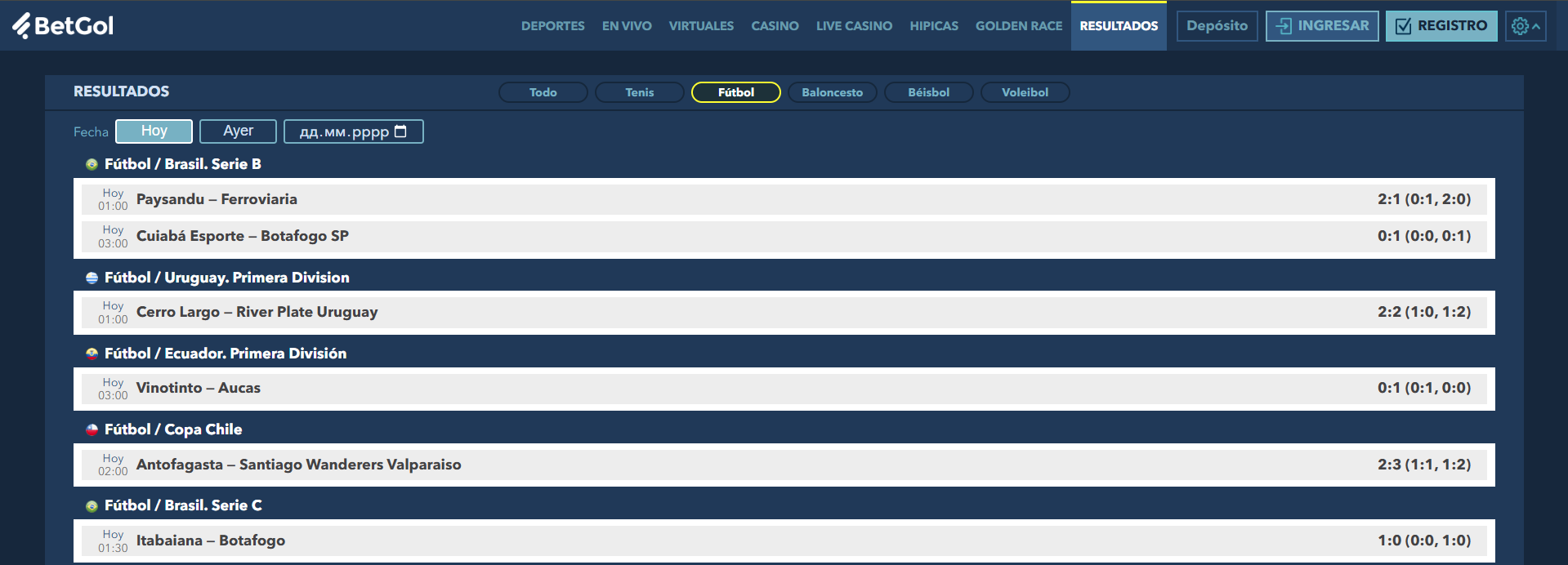
Task: Click the score 0:1 (0:1, 0:0)
Action: tap(1424, 388)
